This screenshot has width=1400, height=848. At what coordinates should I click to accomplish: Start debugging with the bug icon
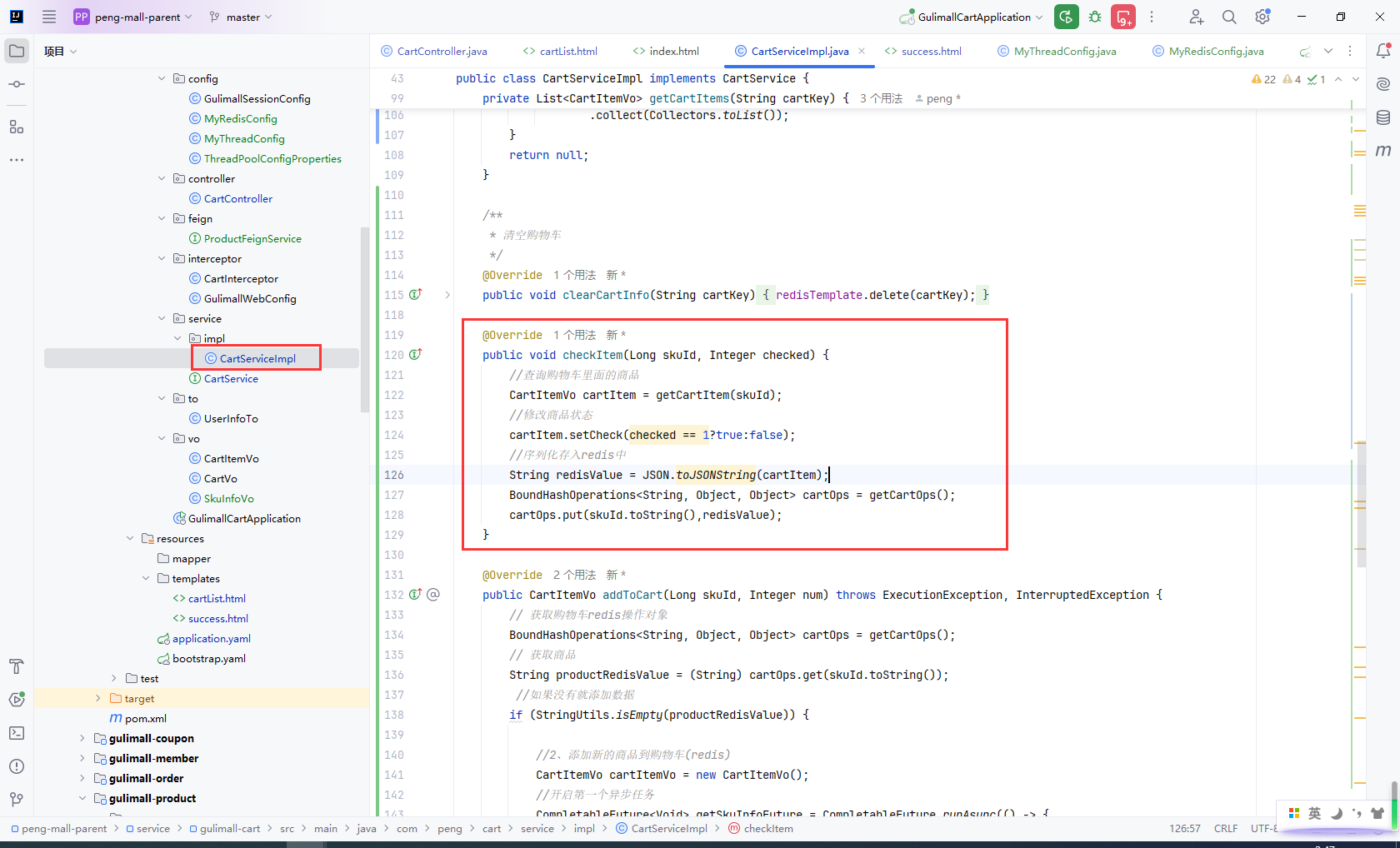pos(1095,17)
